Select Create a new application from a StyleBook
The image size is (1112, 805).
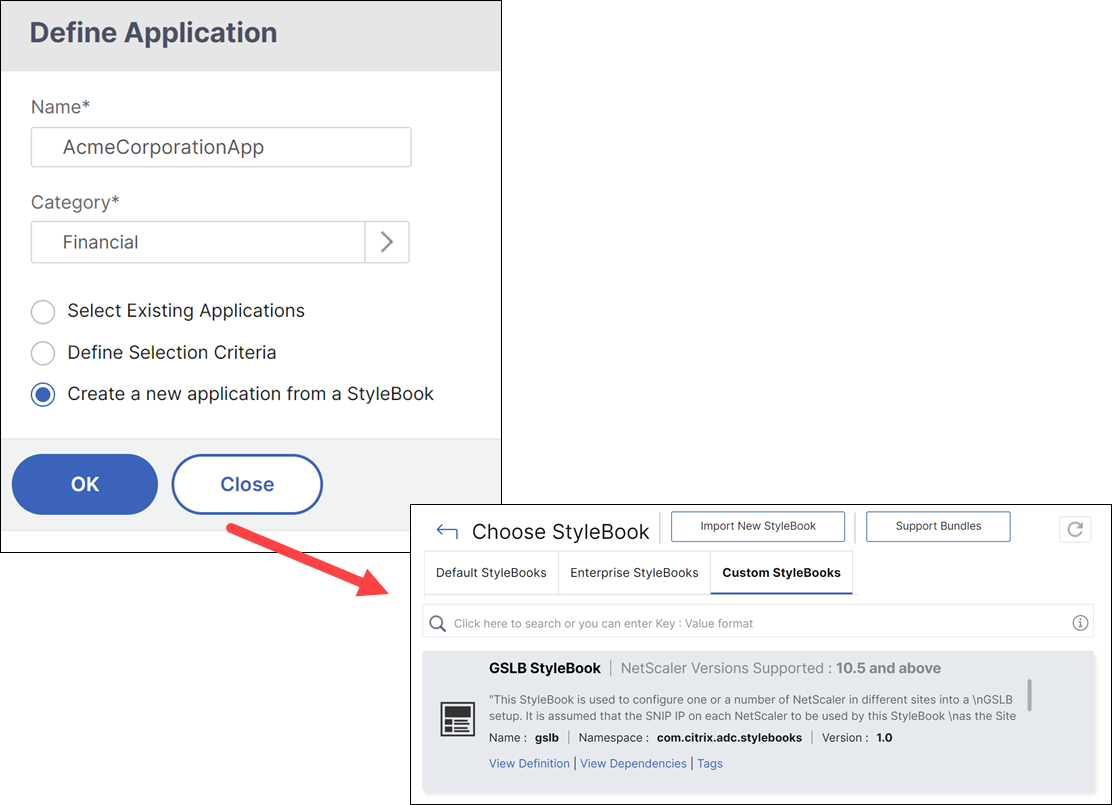[x=43, y=394]
